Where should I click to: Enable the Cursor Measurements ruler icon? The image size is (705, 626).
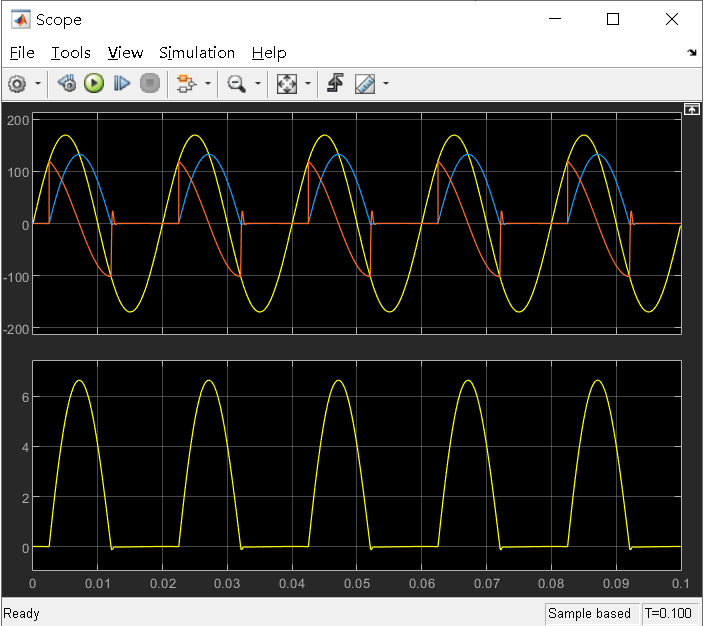click(365, 84)
